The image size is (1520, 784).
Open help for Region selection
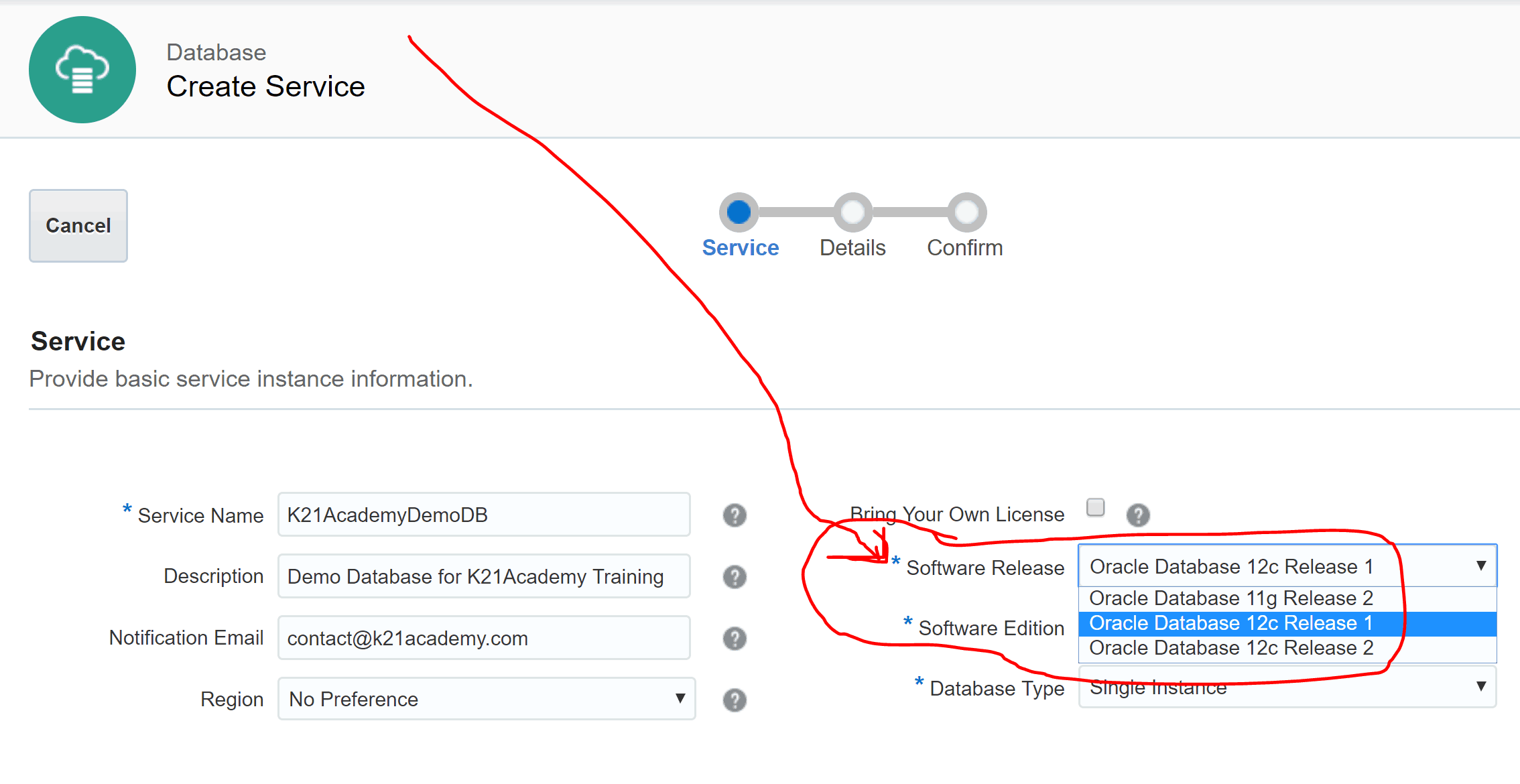pos(734,699)
